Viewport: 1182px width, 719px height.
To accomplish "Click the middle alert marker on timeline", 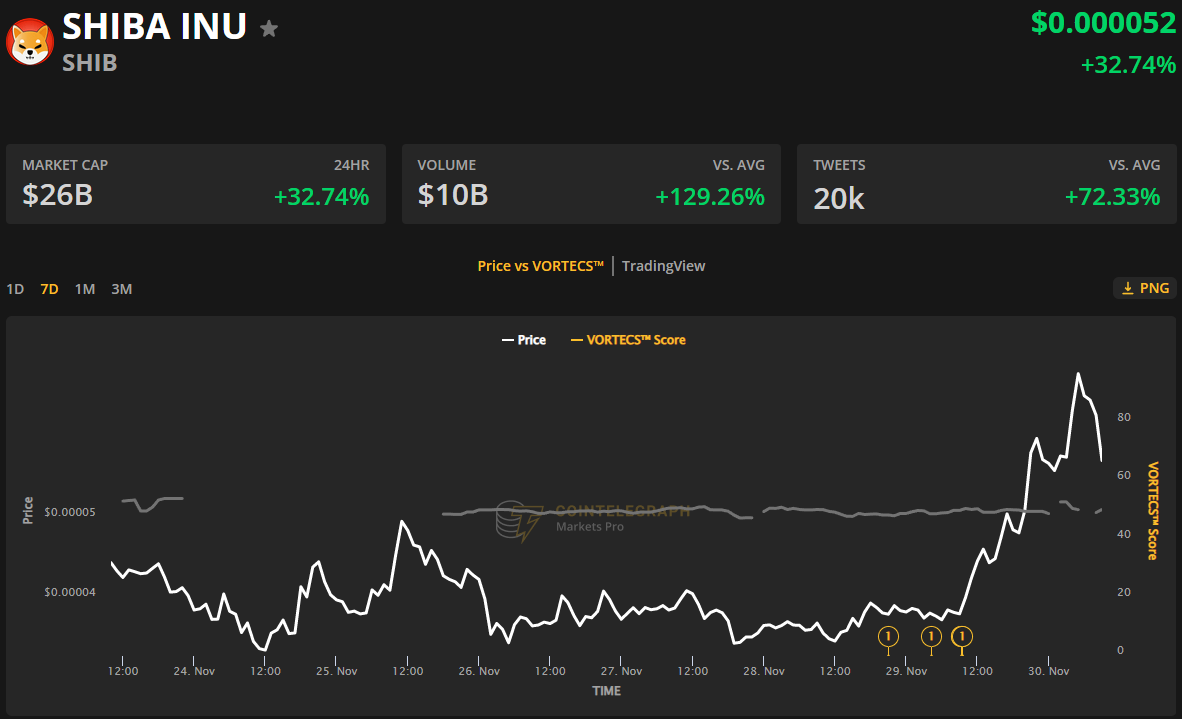I will click(931, 636).
